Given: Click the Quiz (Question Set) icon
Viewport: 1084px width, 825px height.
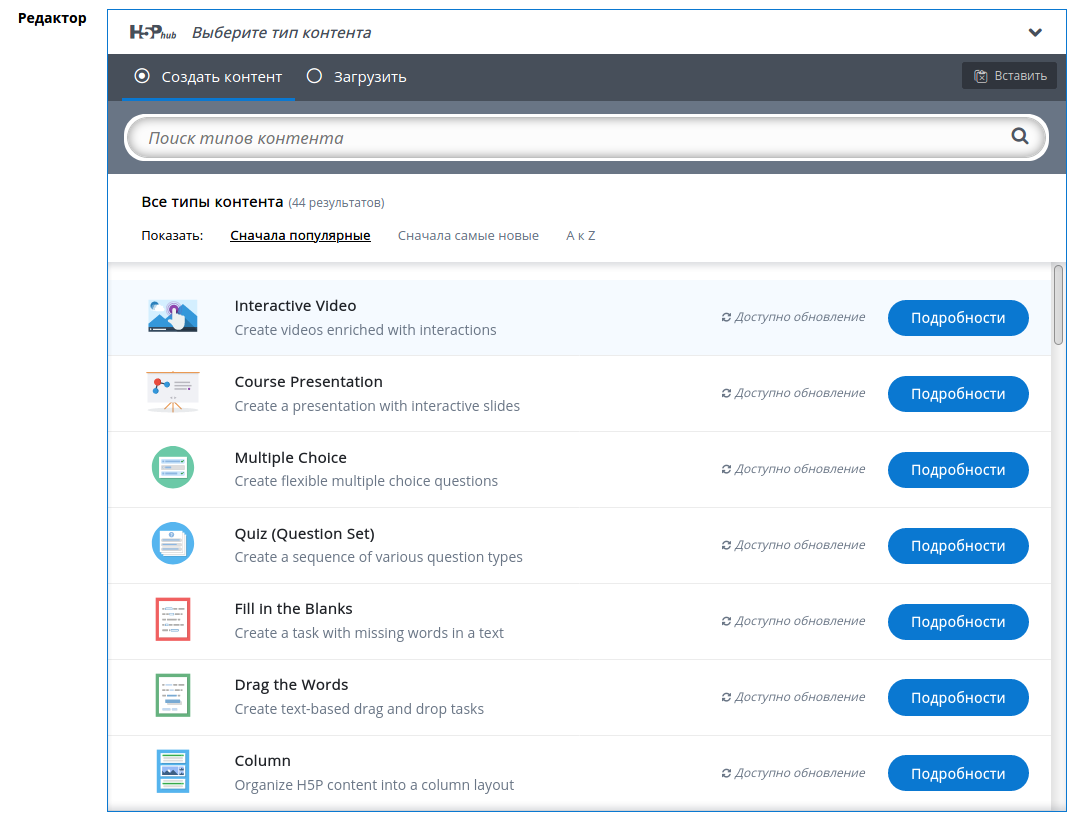Looking at the screenshot, I should [x=172, y=544].
